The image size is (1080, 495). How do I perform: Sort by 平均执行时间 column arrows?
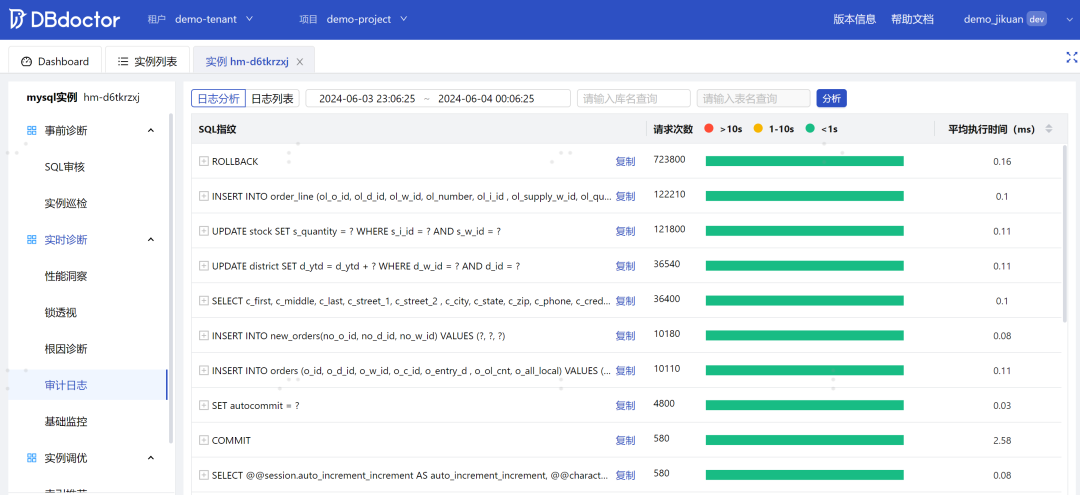click(1048, 129)
